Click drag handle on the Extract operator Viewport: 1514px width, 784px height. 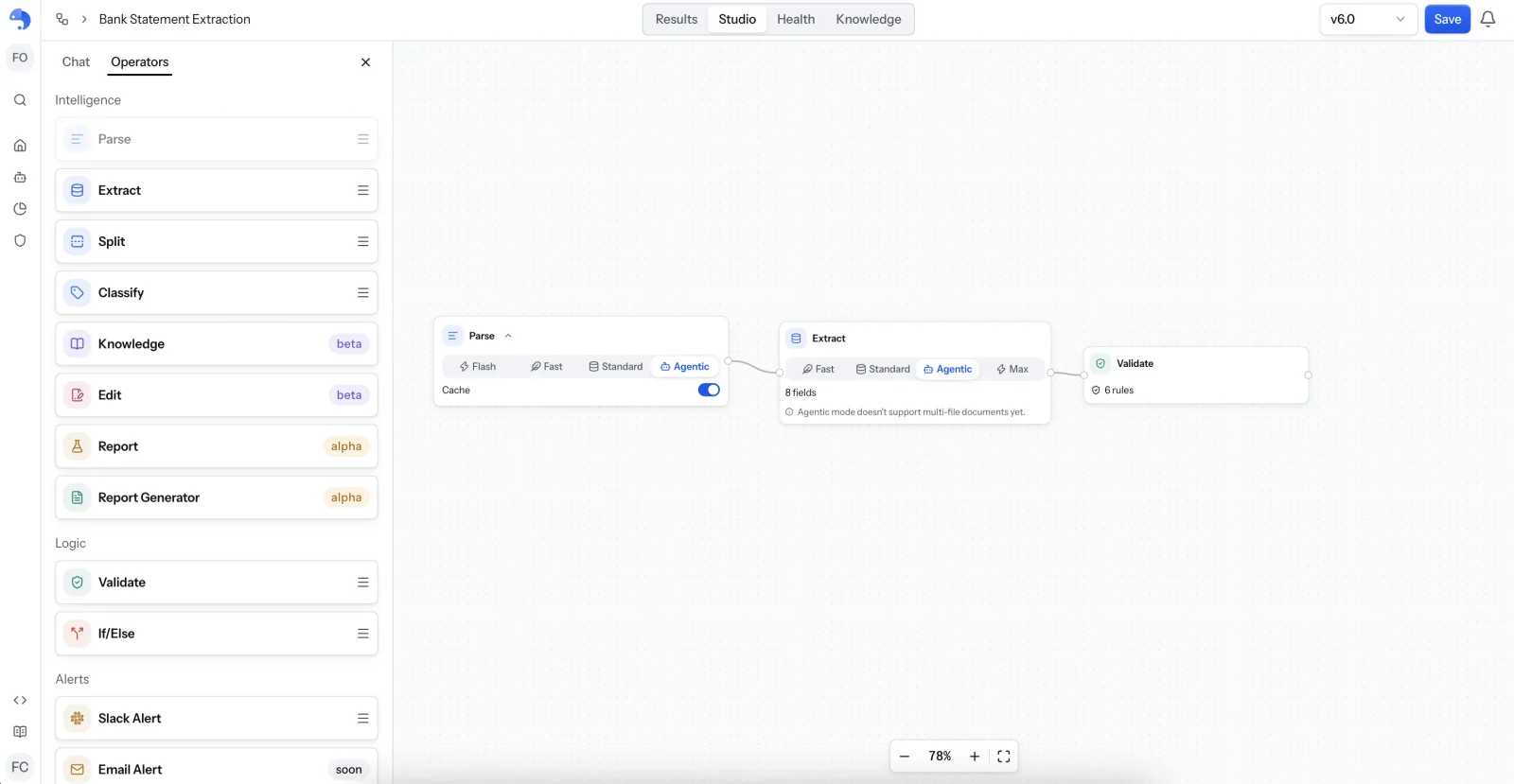363,190
